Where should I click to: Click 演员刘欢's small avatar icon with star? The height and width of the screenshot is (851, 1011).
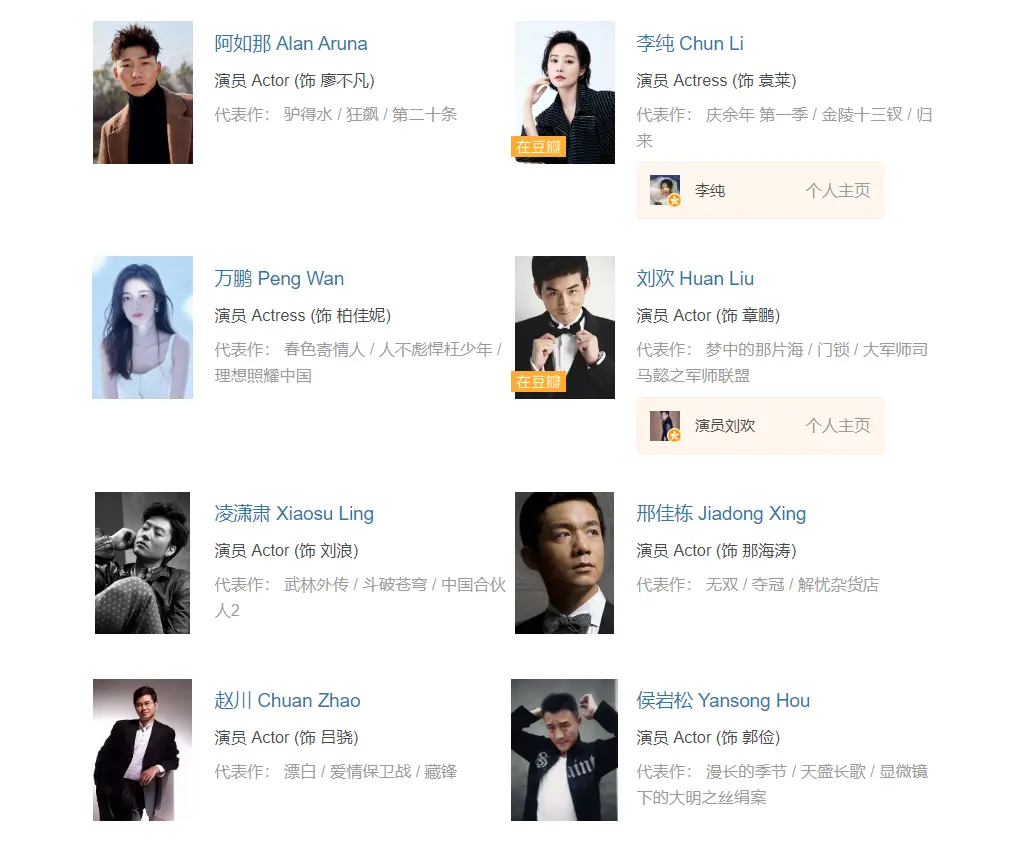665,426
